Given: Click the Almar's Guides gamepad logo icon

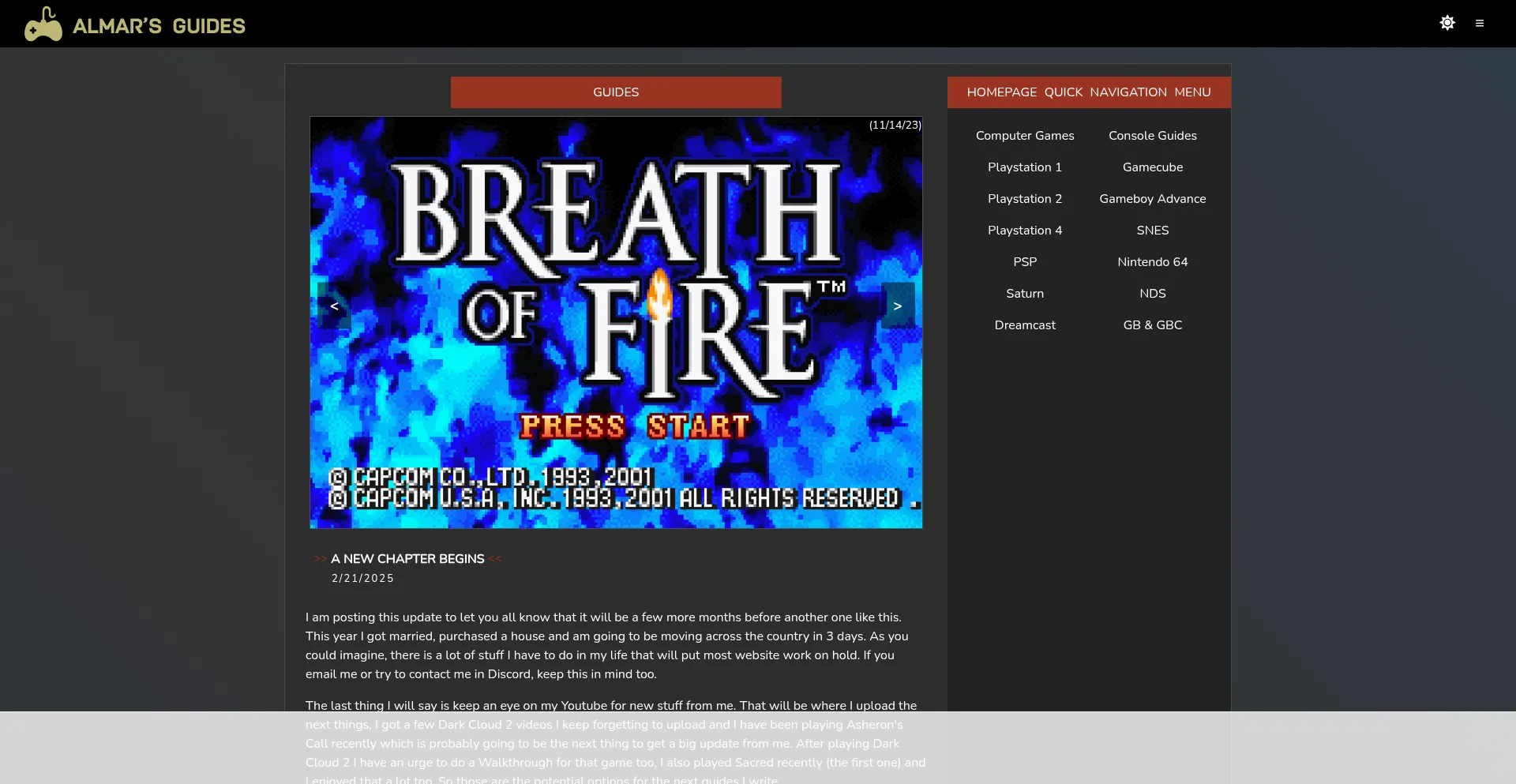Looking at the screenshot, I should (x=43, y=24).
